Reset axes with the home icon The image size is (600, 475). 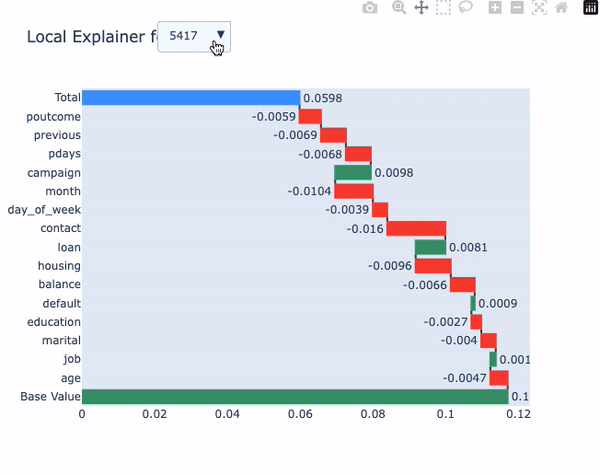pyautogui.click(x=561, y=8)
